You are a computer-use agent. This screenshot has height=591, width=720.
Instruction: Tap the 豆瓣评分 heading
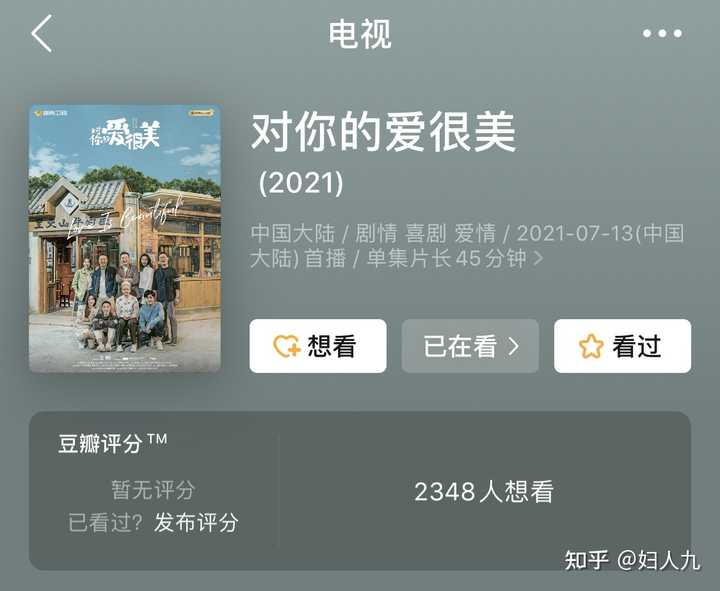112,443
